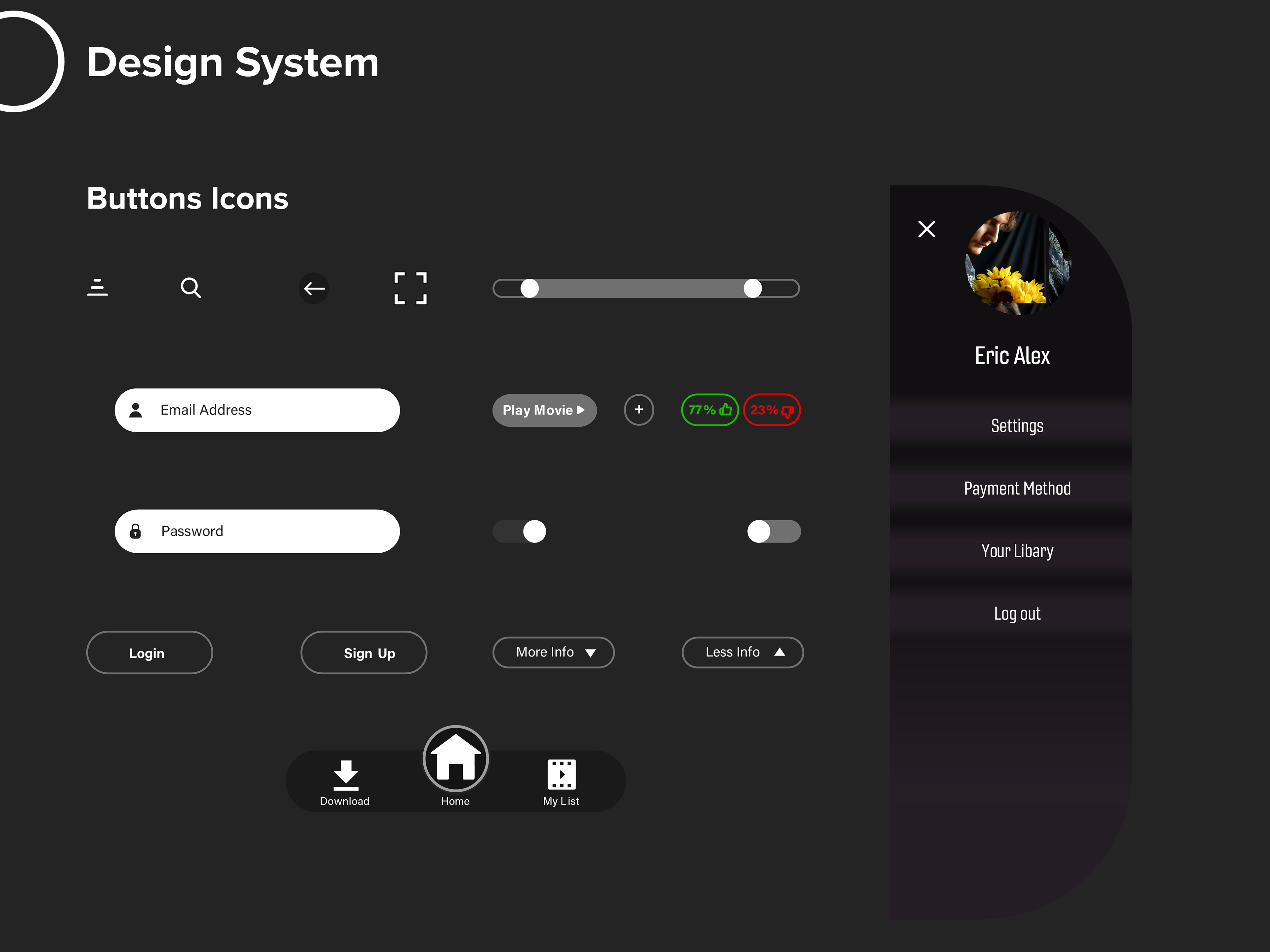Go to Home via house icon

pos(456,759)
